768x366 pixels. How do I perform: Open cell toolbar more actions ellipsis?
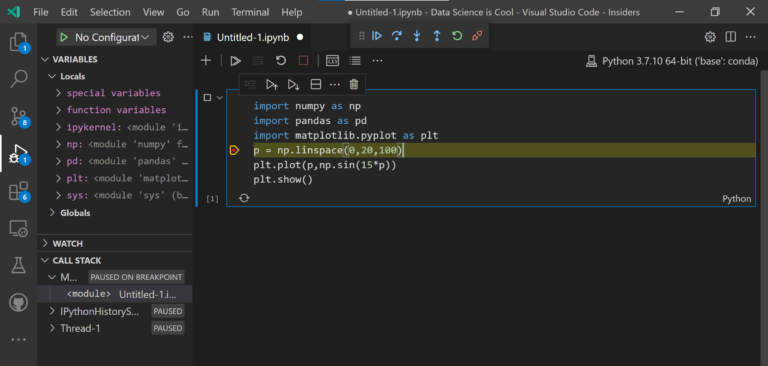(335, 85)
